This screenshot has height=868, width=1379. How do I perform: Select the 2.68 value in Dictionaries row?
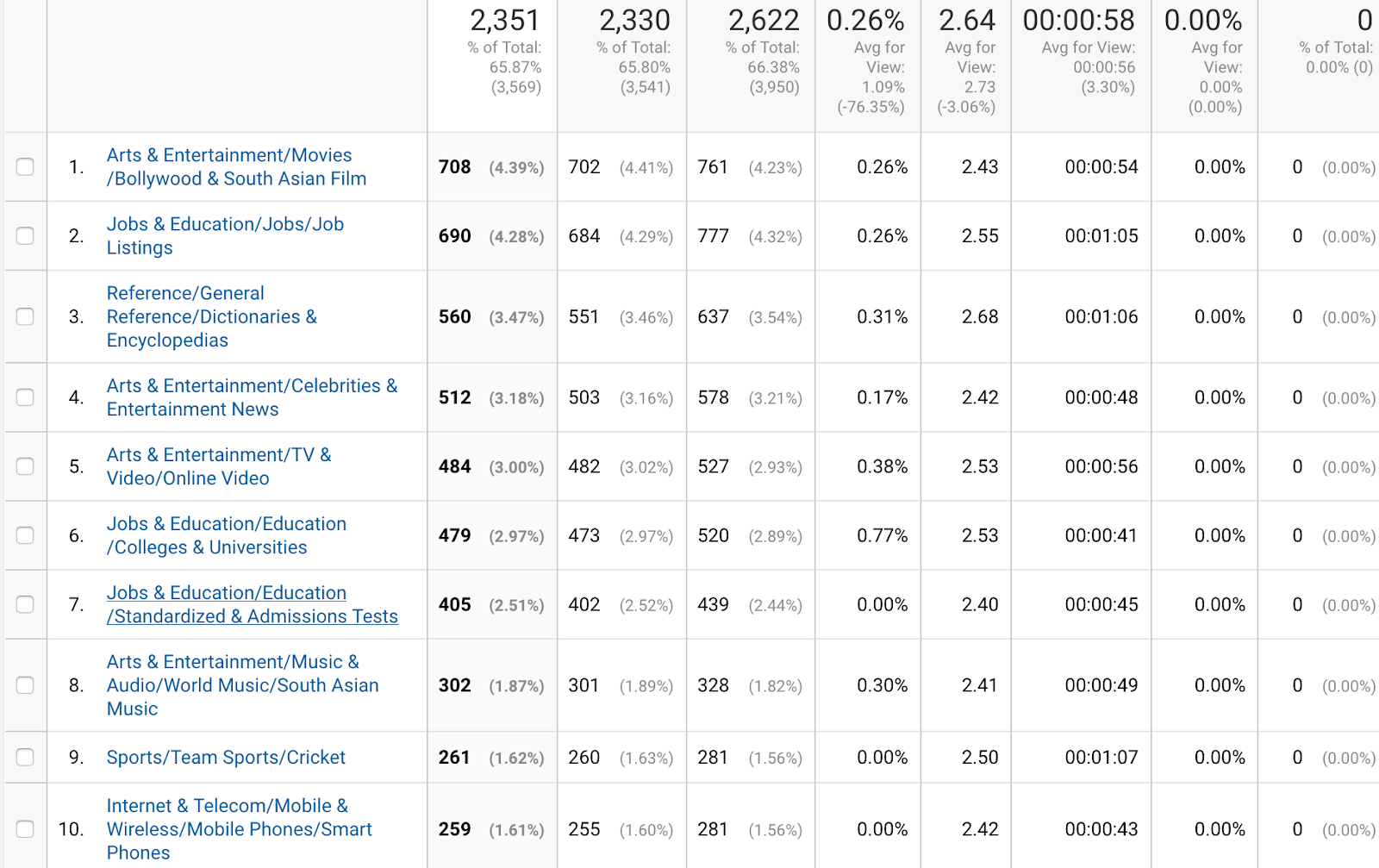980,317
